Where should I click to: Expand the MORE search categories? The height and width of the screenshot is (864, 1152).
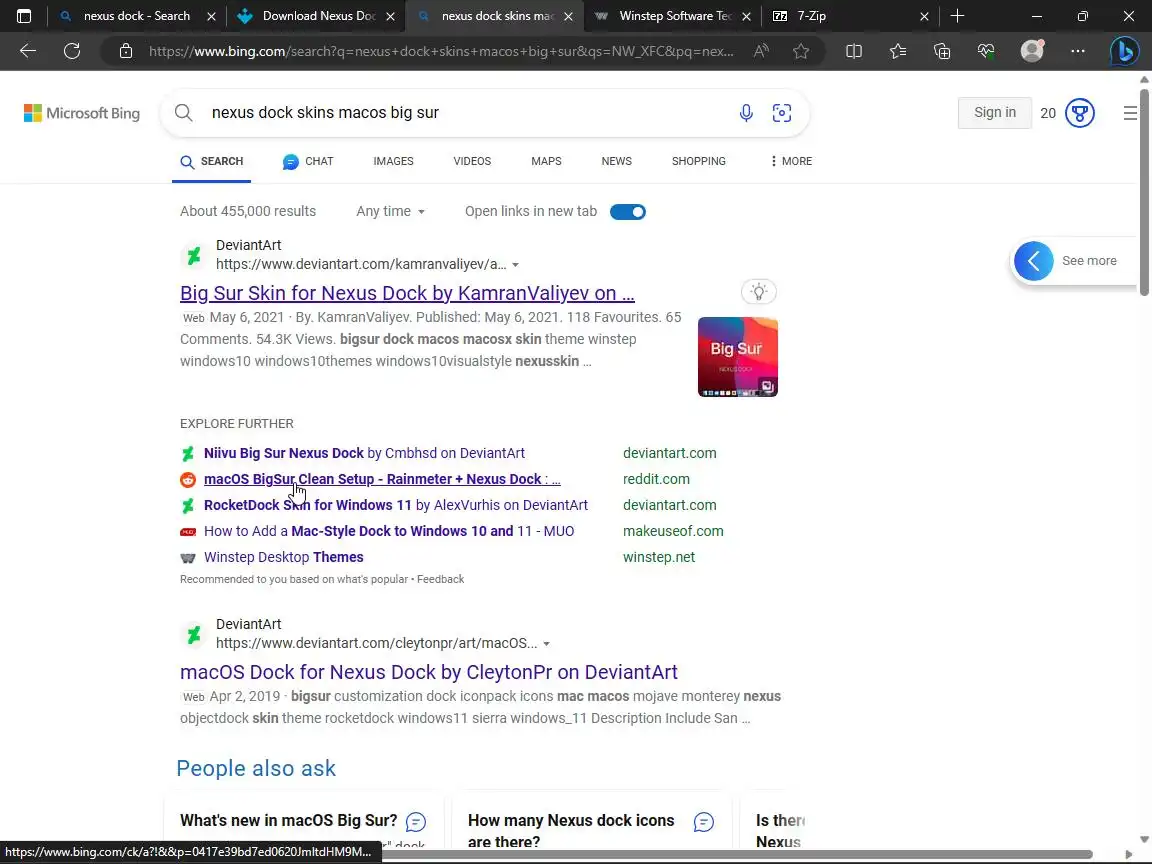[791, 161]
